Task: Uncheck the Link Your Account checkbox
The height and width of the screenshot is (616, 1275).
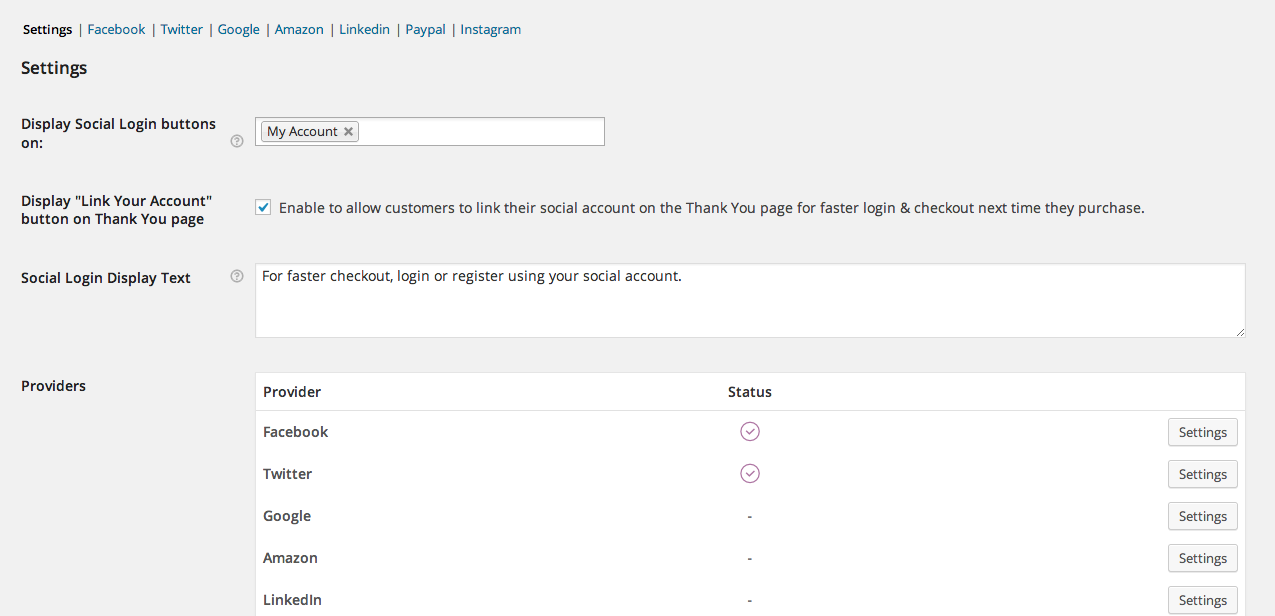Action: tap(263, 208)
